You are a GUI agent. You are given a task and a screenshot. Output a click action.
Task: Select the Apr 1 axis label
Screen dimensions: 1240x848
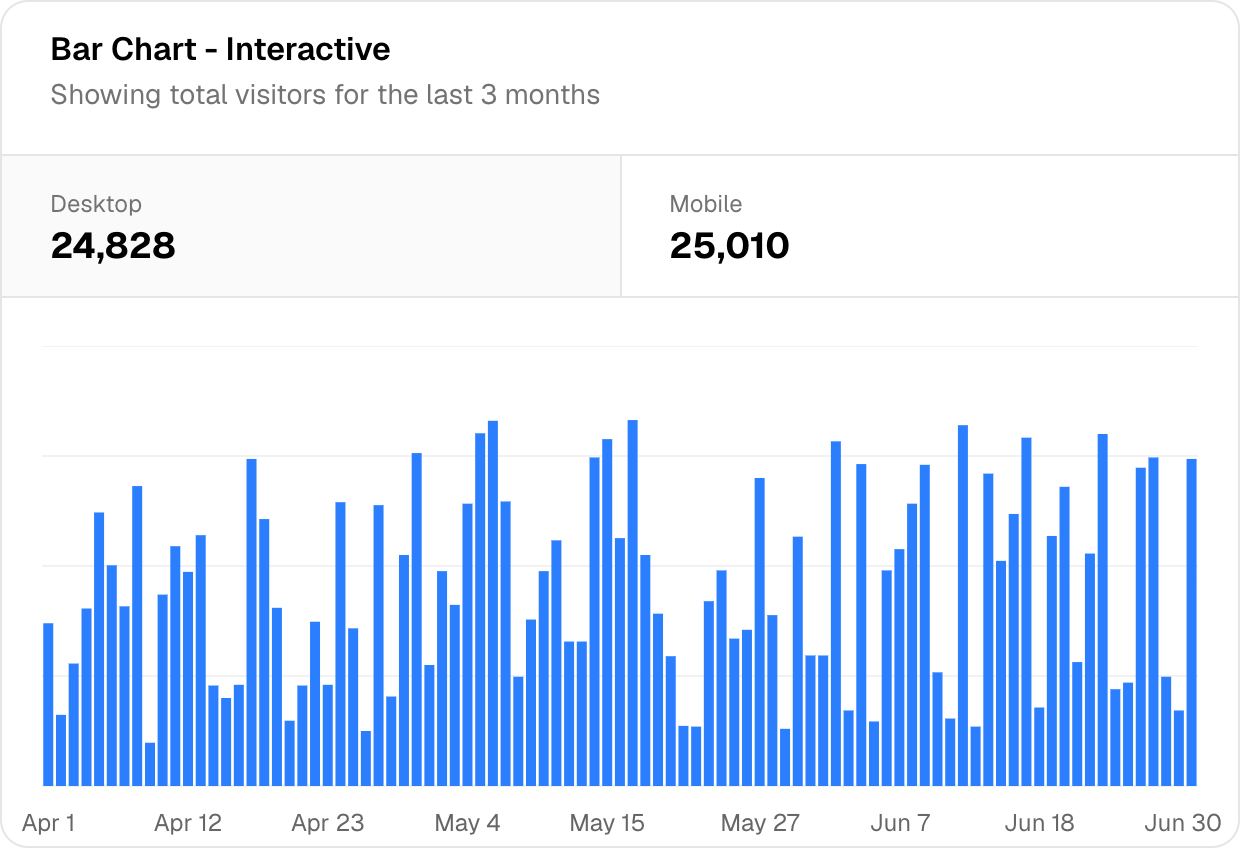tap(49, 823)
